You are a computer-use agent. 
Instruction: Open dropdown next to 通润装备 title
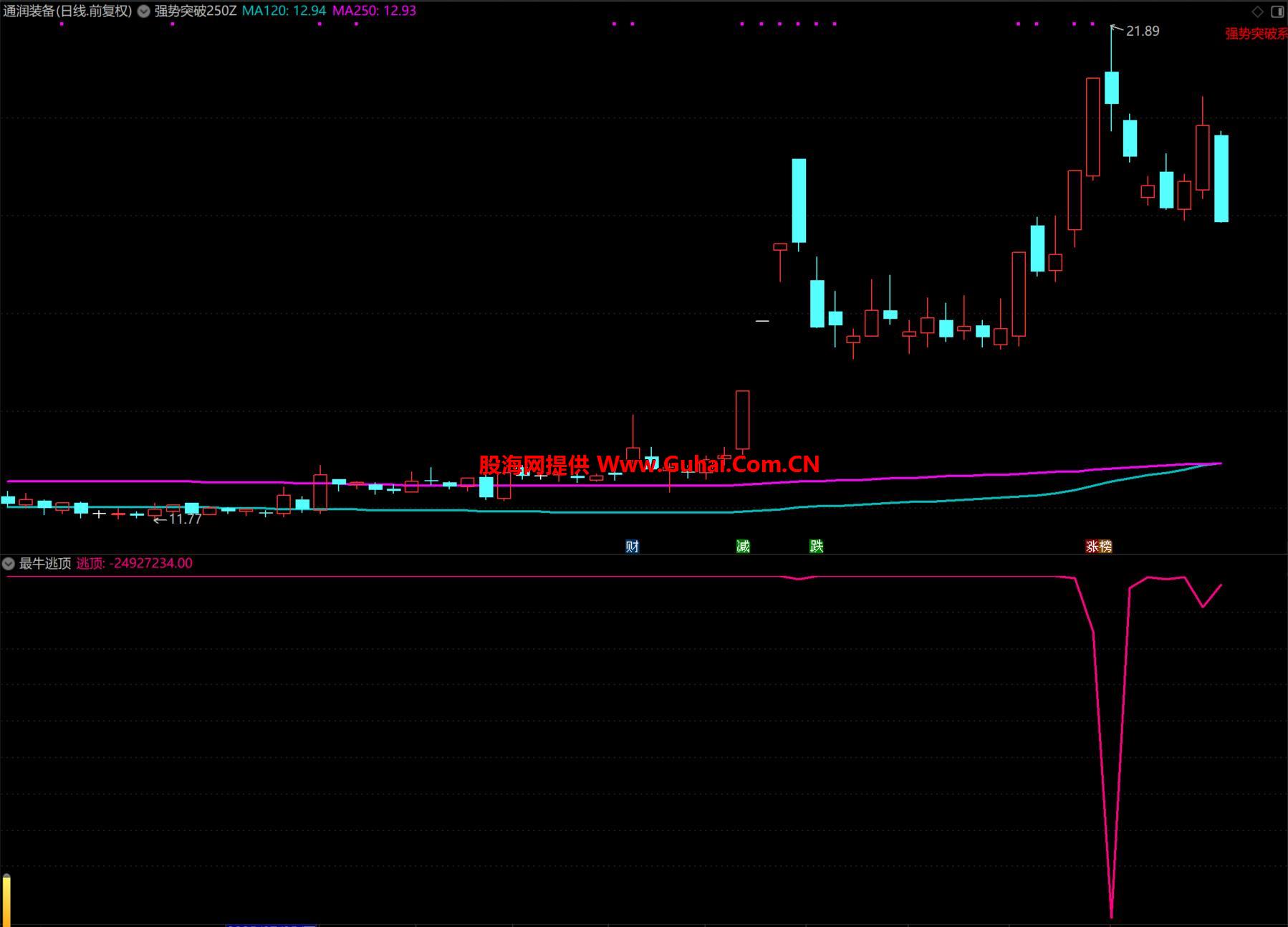click(144, 11)
